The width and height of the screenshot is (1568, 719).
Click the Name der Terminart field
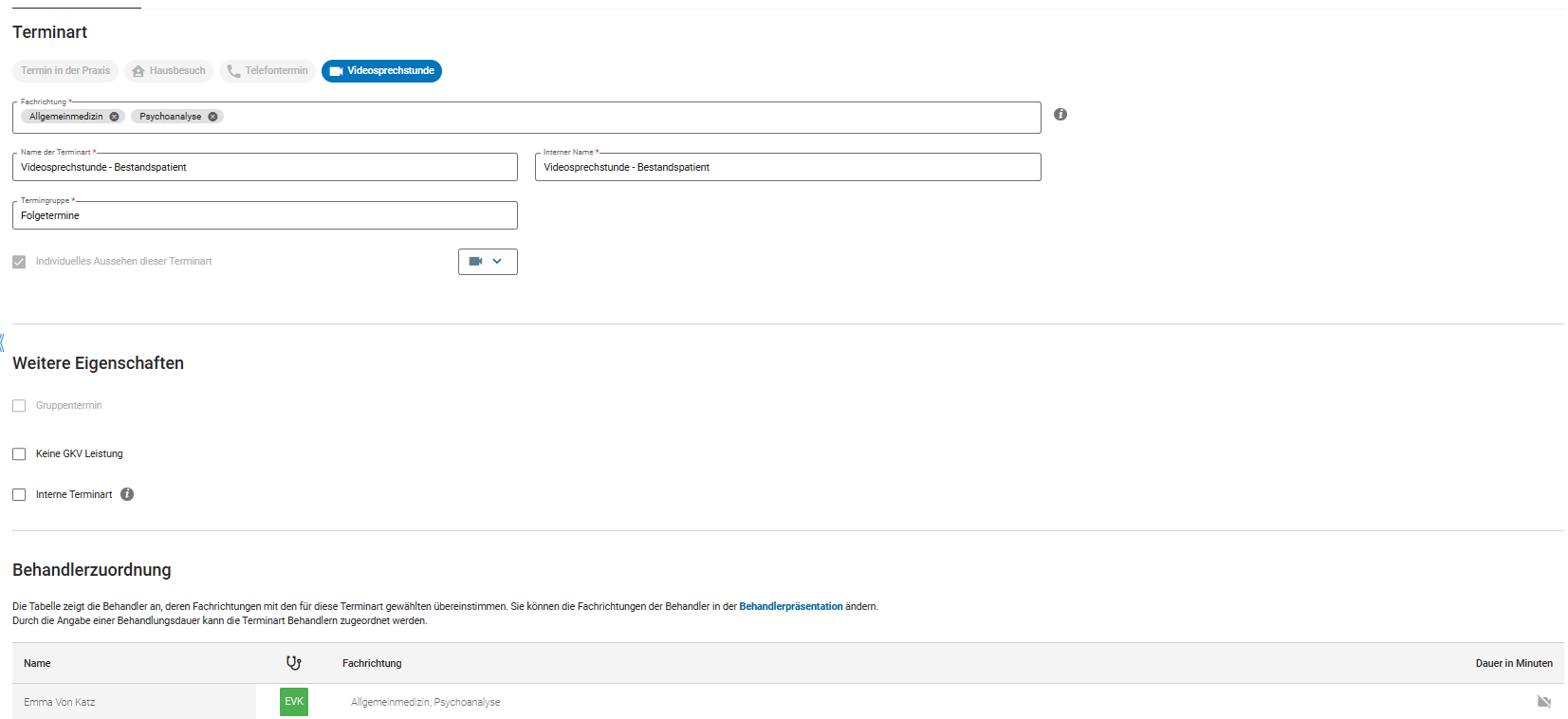(x=265, y=168)
